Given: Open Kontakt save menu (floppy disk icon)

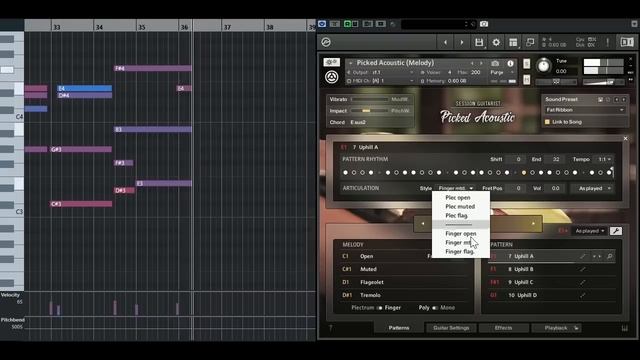Looking at the screenshot, I should 479,42.
